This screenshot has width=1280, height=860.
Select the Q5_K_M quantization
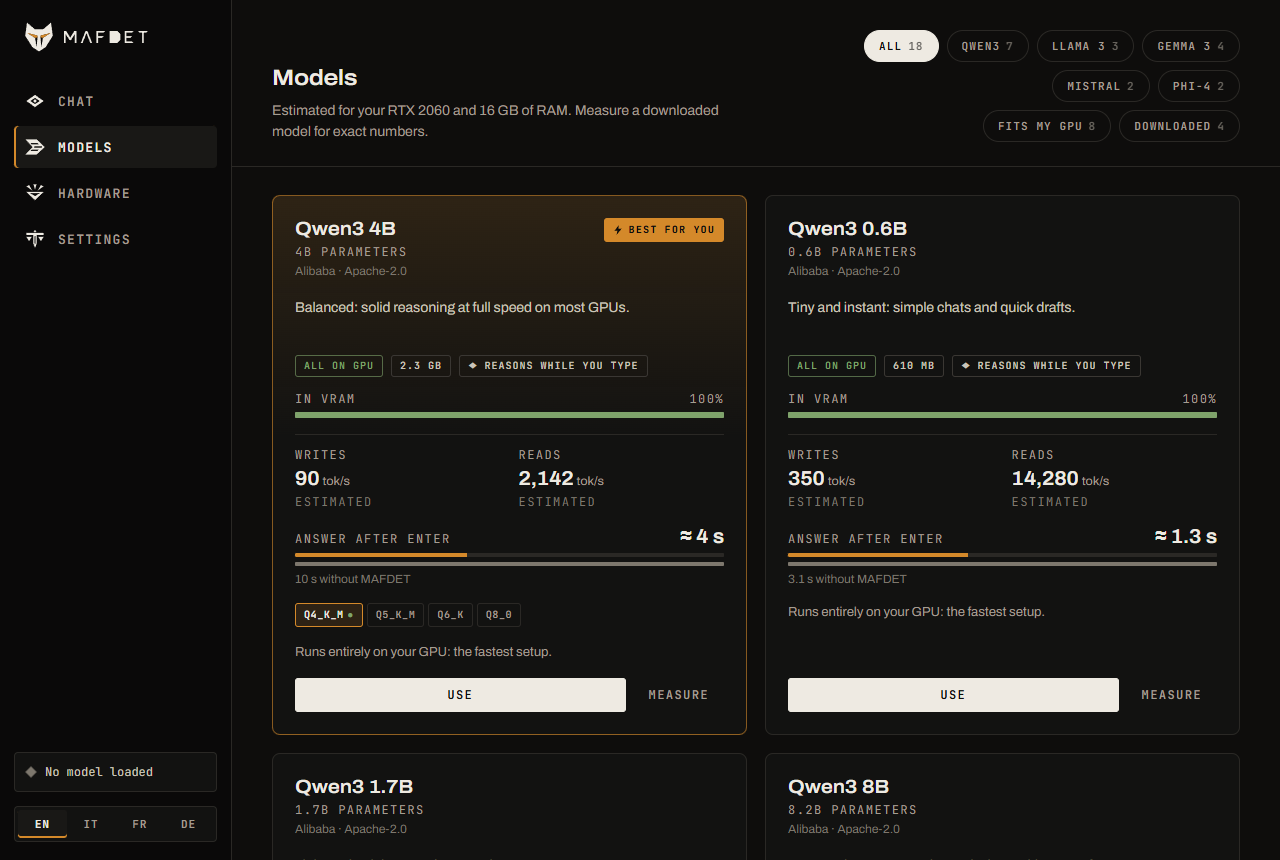396,615
